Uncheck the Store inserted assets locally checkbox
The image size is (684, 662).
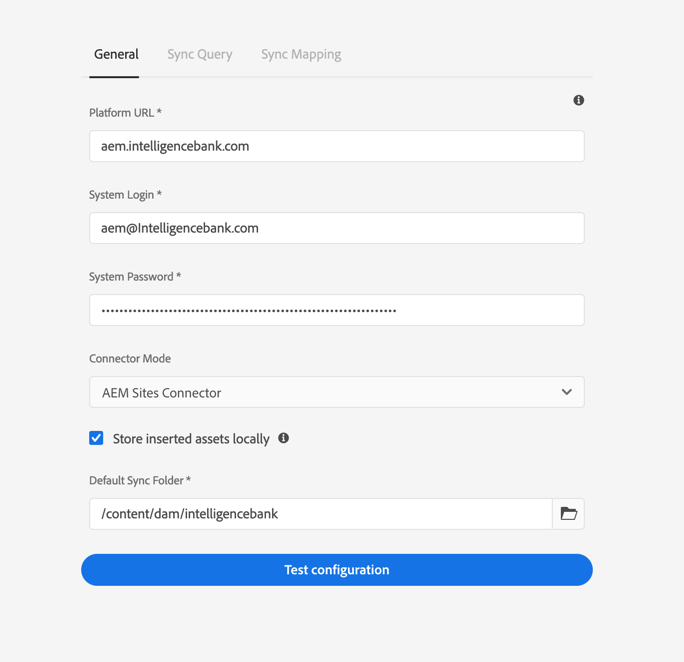coord(96,438)
